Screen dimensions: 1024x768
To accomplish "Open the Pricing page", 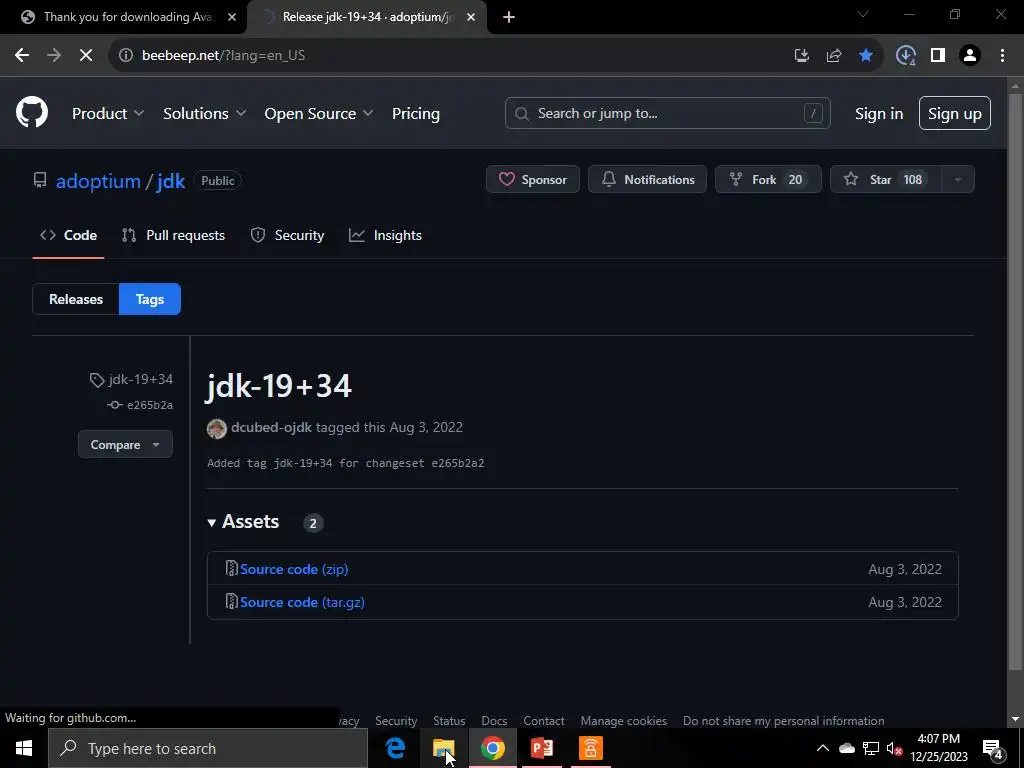I will point(415,114).
